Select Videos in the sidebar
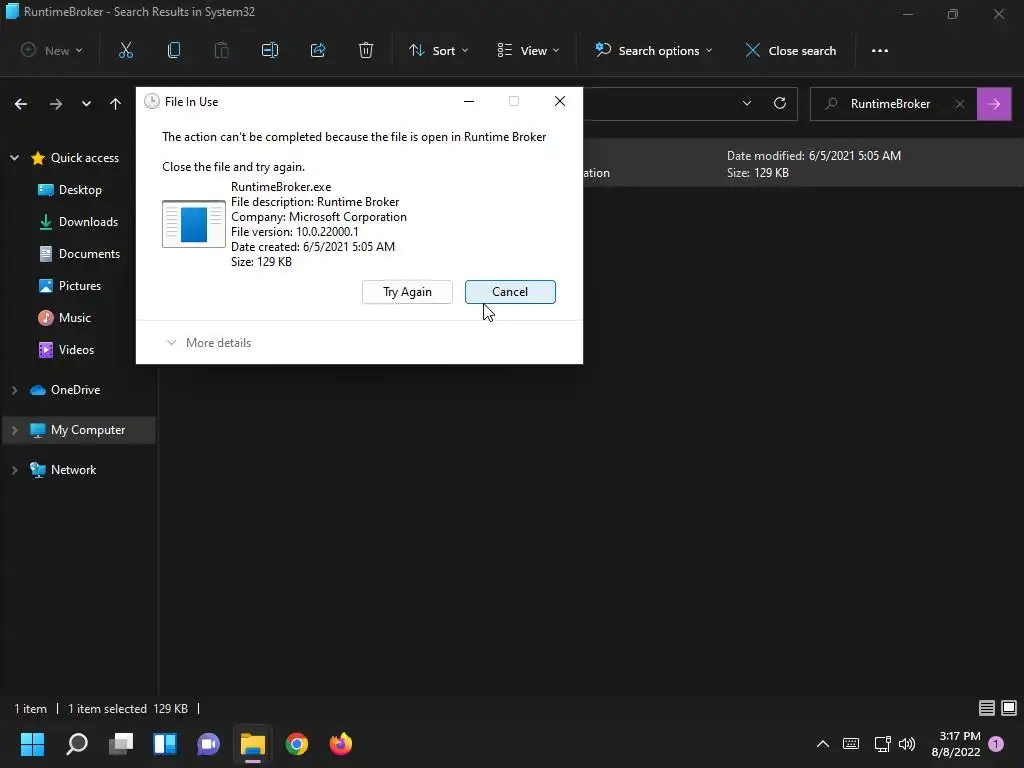Viewport: 1024px width, 768px height. click(x=76, y=350)
